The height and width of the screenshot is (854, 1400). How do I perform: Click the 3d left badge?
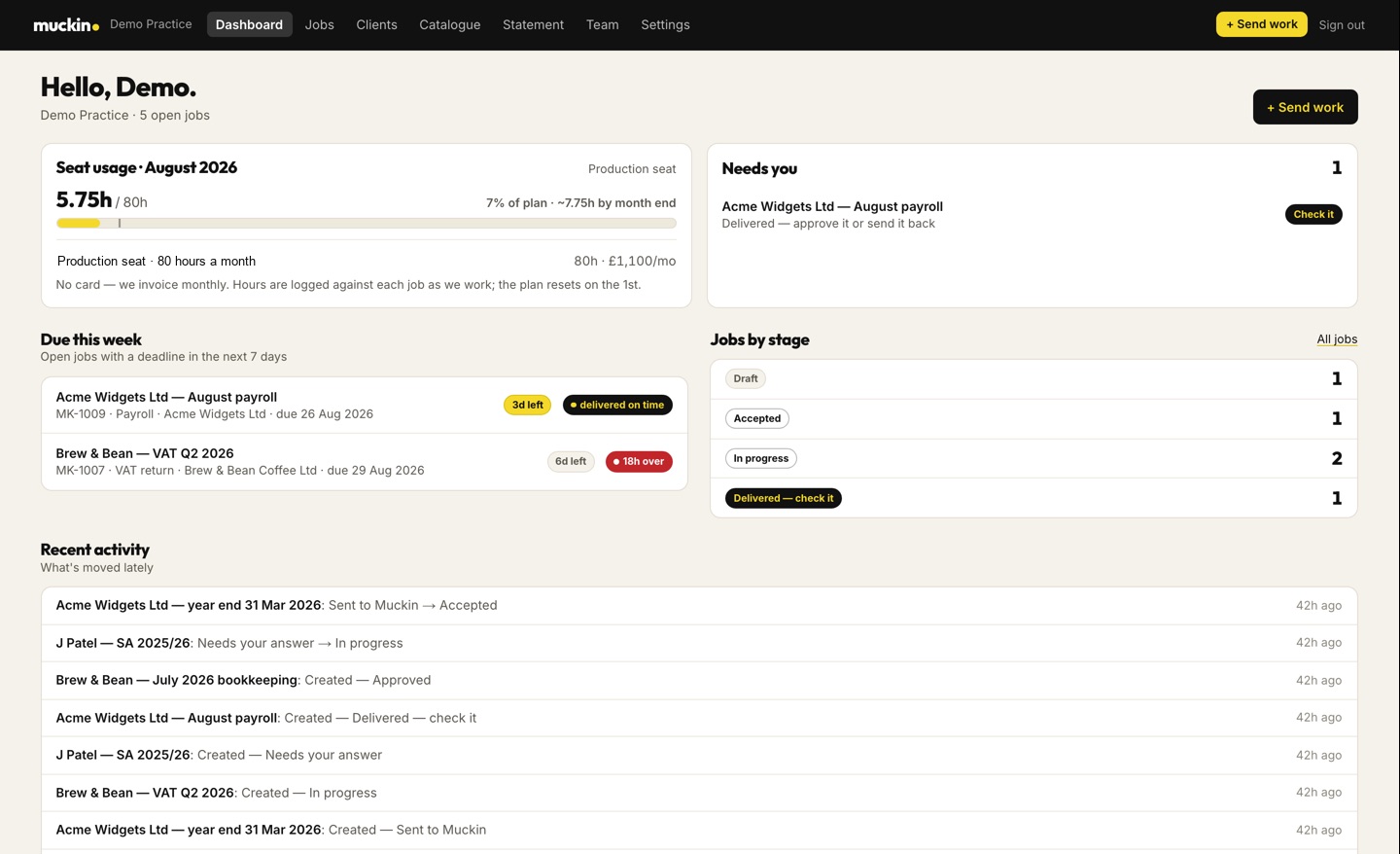(x=528, y=405)
